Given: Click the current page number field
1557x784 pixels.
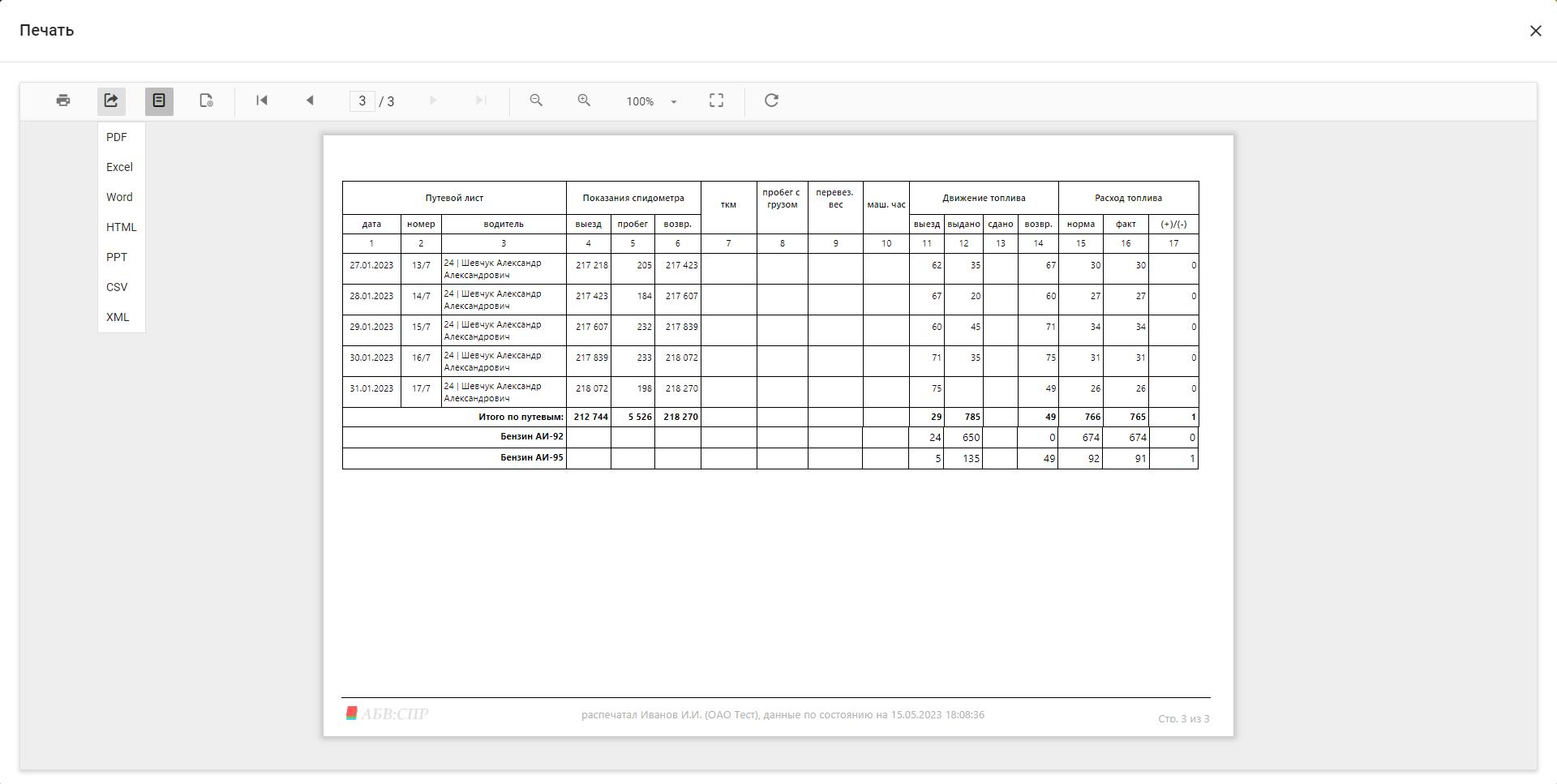Looking at the screenshot, I should pos(362,101).
